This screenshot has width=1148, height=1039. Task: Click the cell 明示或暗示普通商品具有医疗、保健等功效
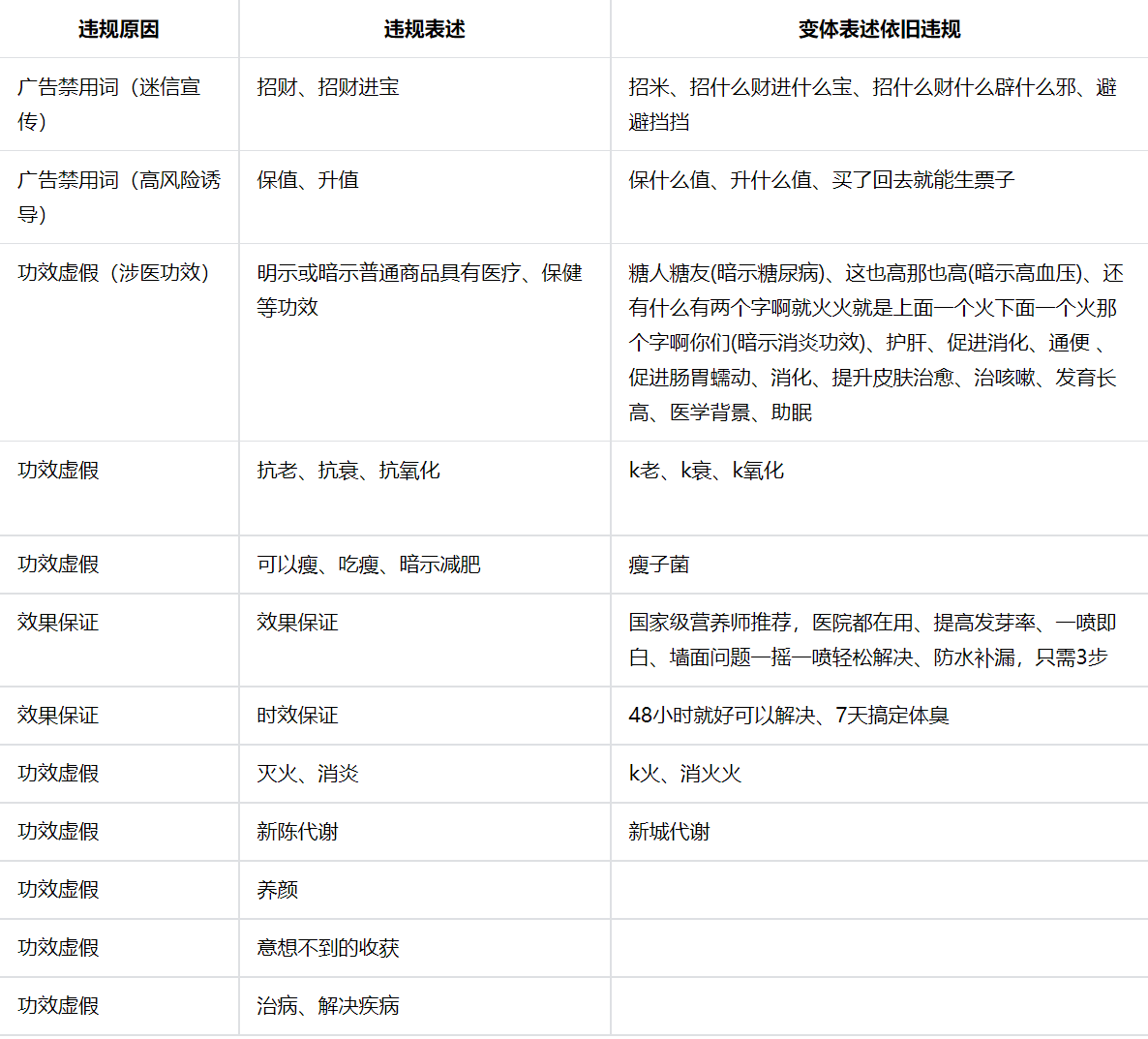[x=425, y=342]
